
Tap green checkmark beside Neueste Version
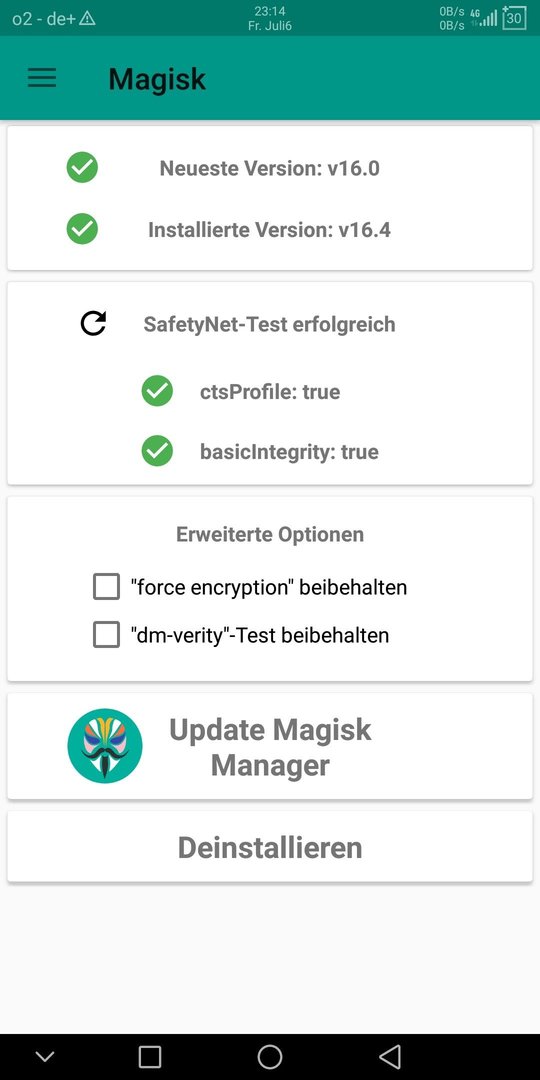[x=82, y=167]
